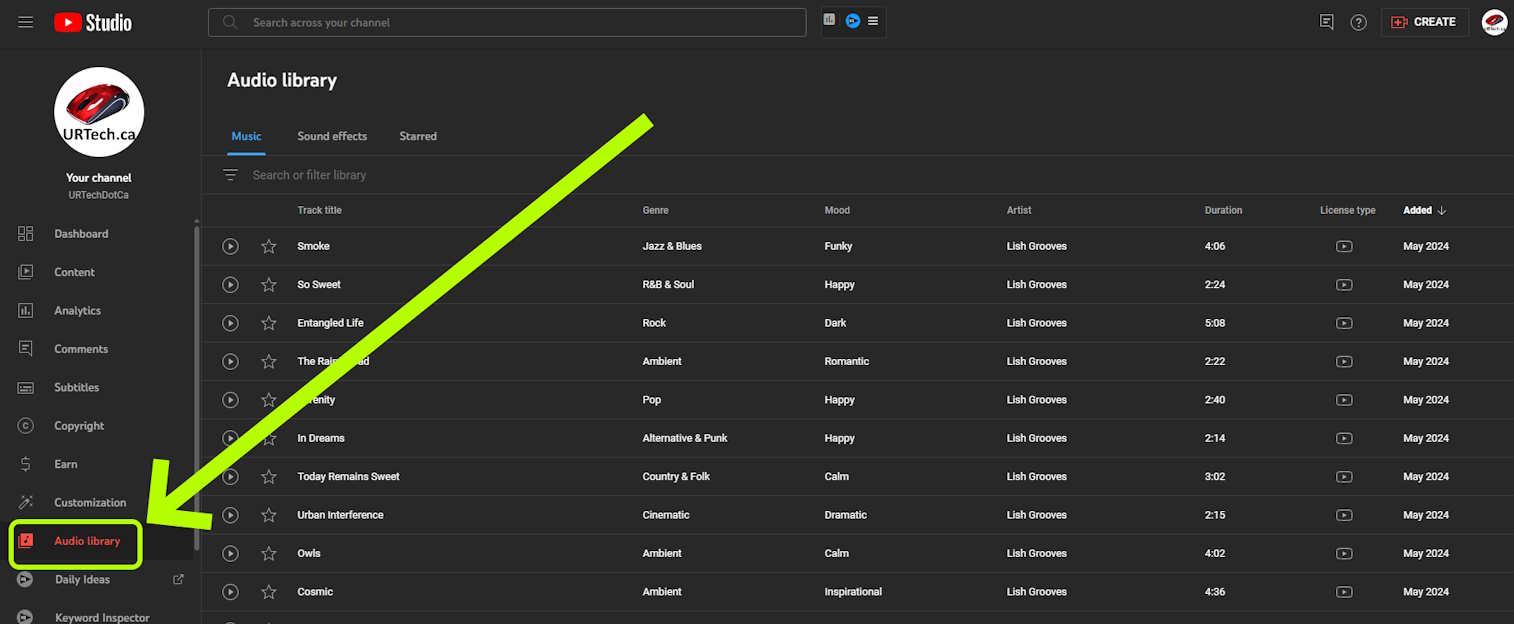The height and width of the screenshot is (624, 1514).
Task: Switch to the Sound effects tab
Action: click(x=332, y=136)
